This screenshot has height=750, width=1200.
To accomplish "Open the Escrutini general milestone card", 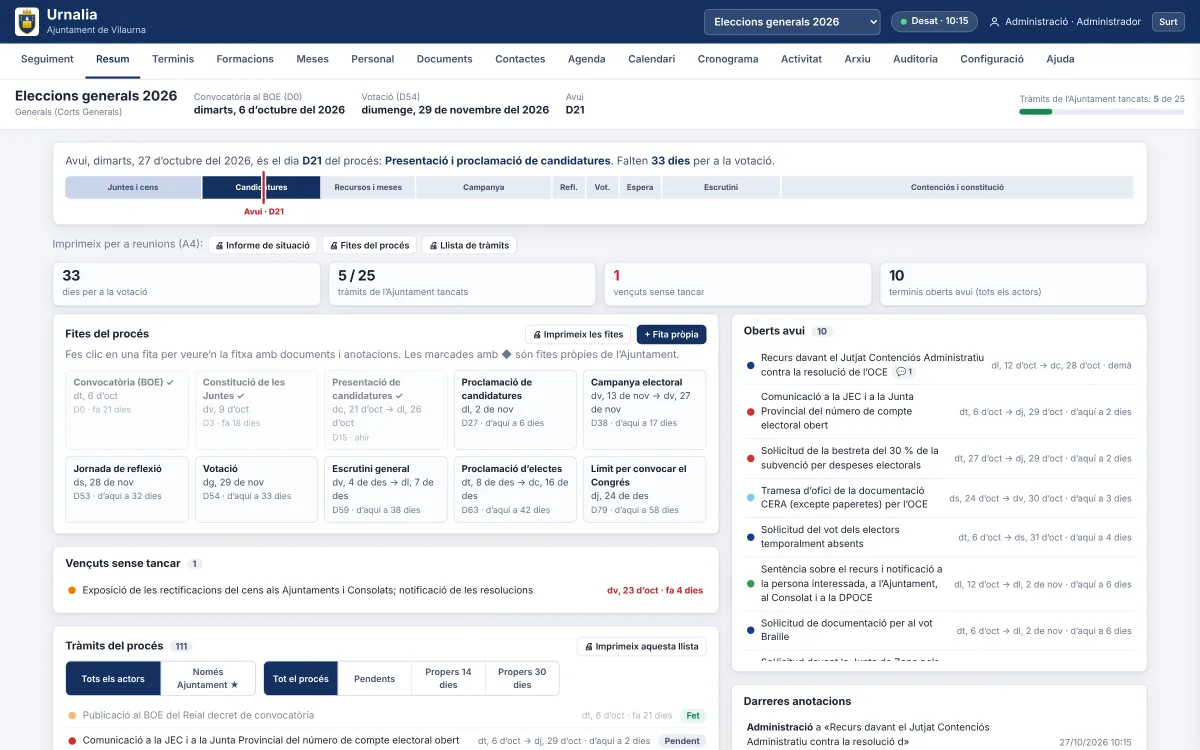I will coord(385,489).
